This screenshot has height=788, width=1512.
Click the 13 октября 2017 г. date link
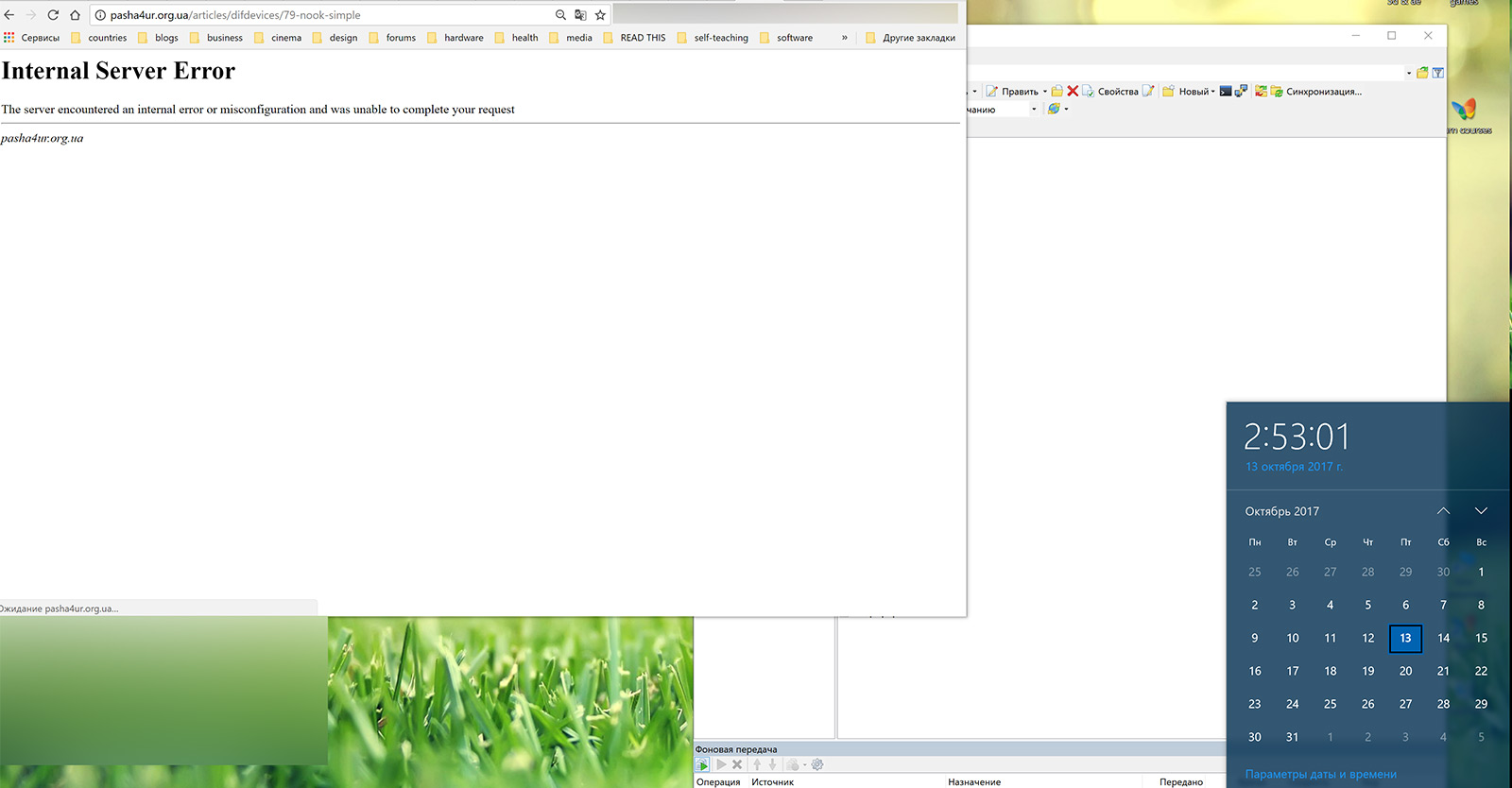pos(1294,467)
